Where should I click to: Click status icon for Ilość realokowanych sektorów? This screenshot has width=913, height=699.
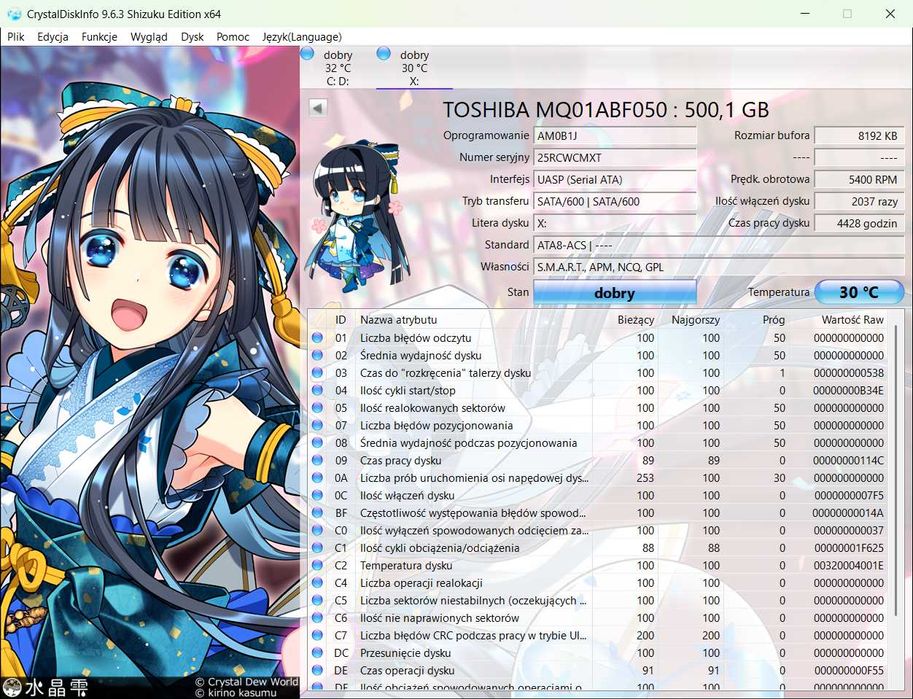(x=317, y=407)
